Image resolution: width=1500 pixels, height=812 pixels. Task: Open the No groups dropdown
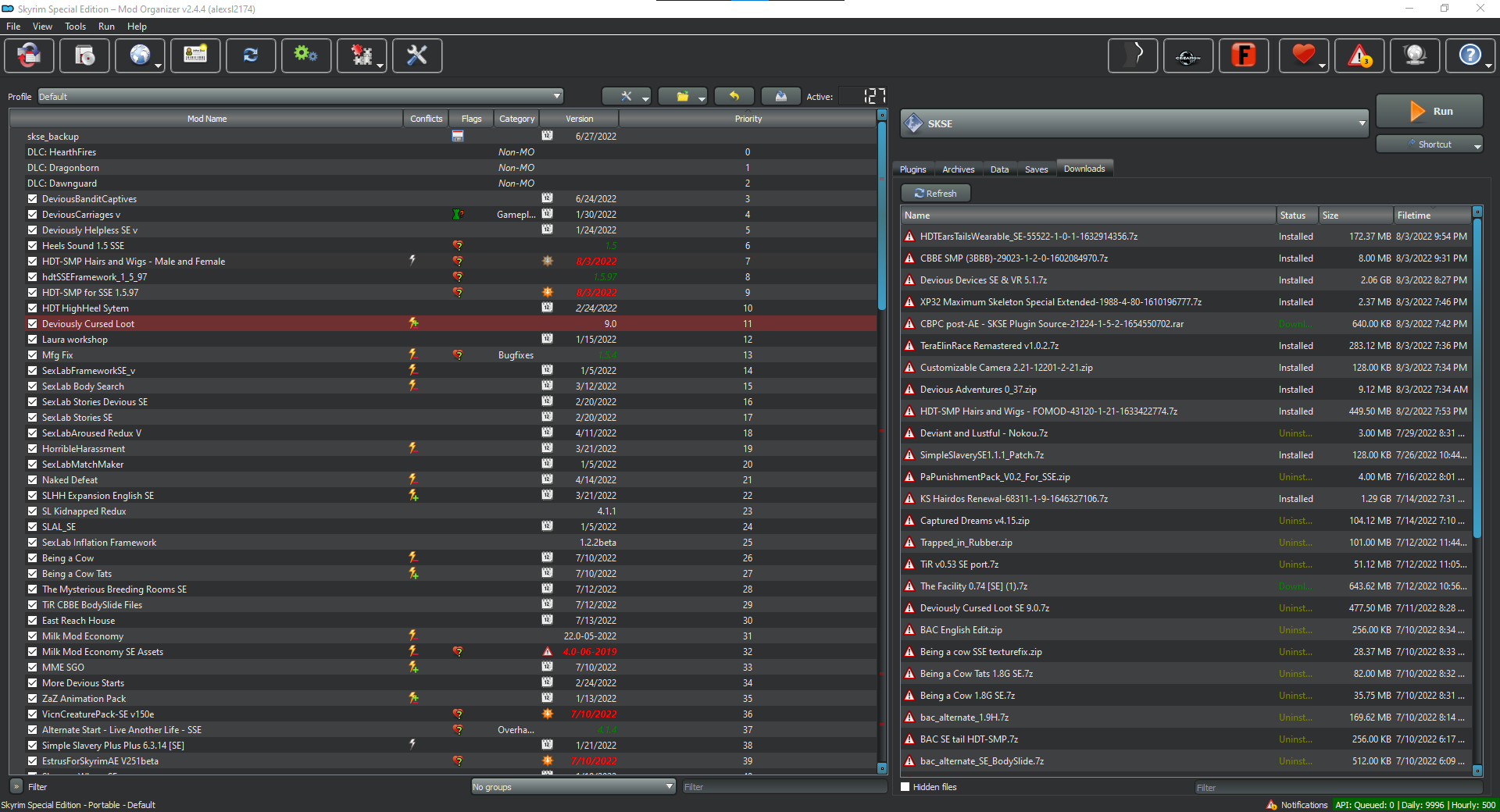573,786
